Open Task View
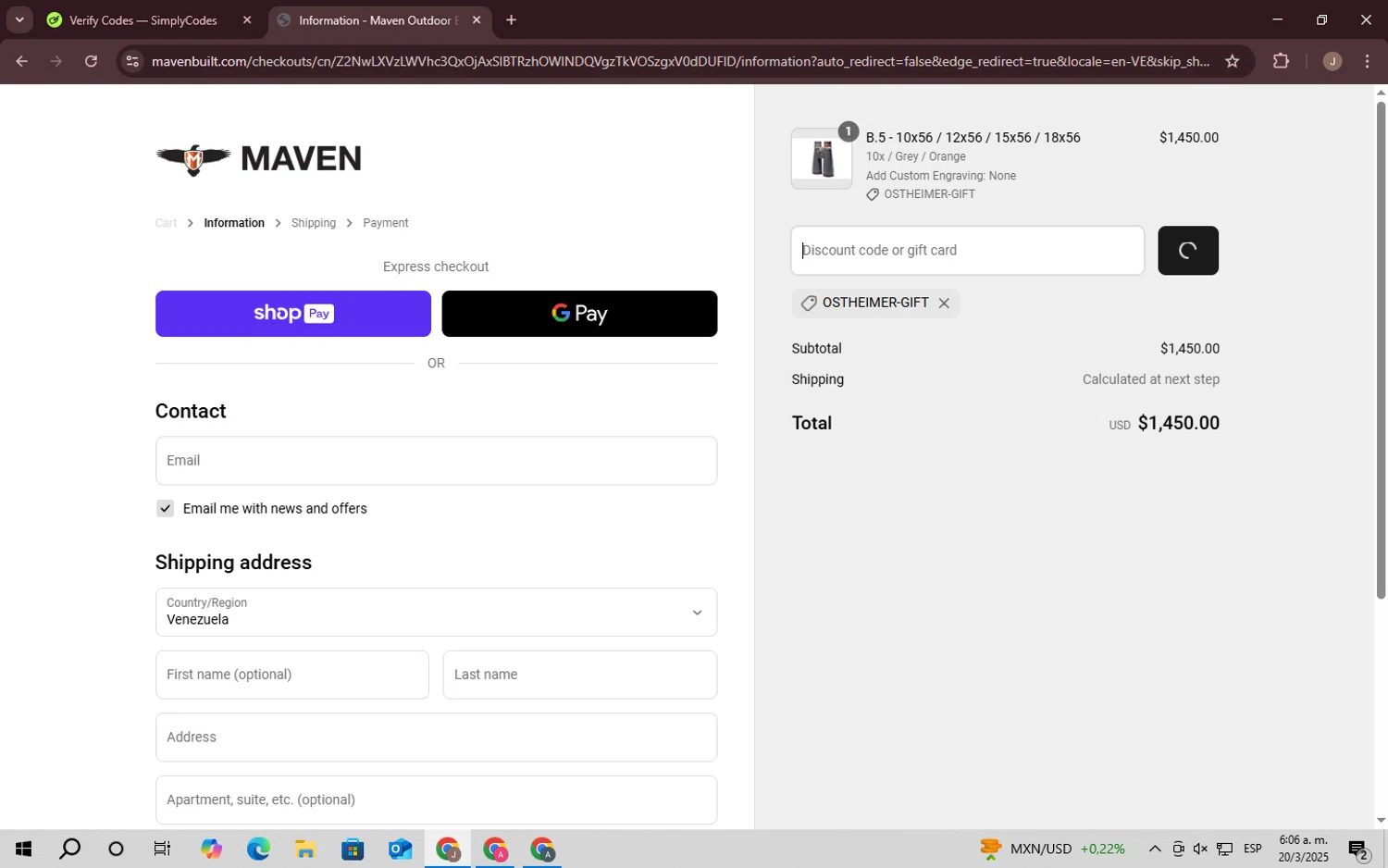This screenshot has height=868, width=1388. tap(162, 849)
